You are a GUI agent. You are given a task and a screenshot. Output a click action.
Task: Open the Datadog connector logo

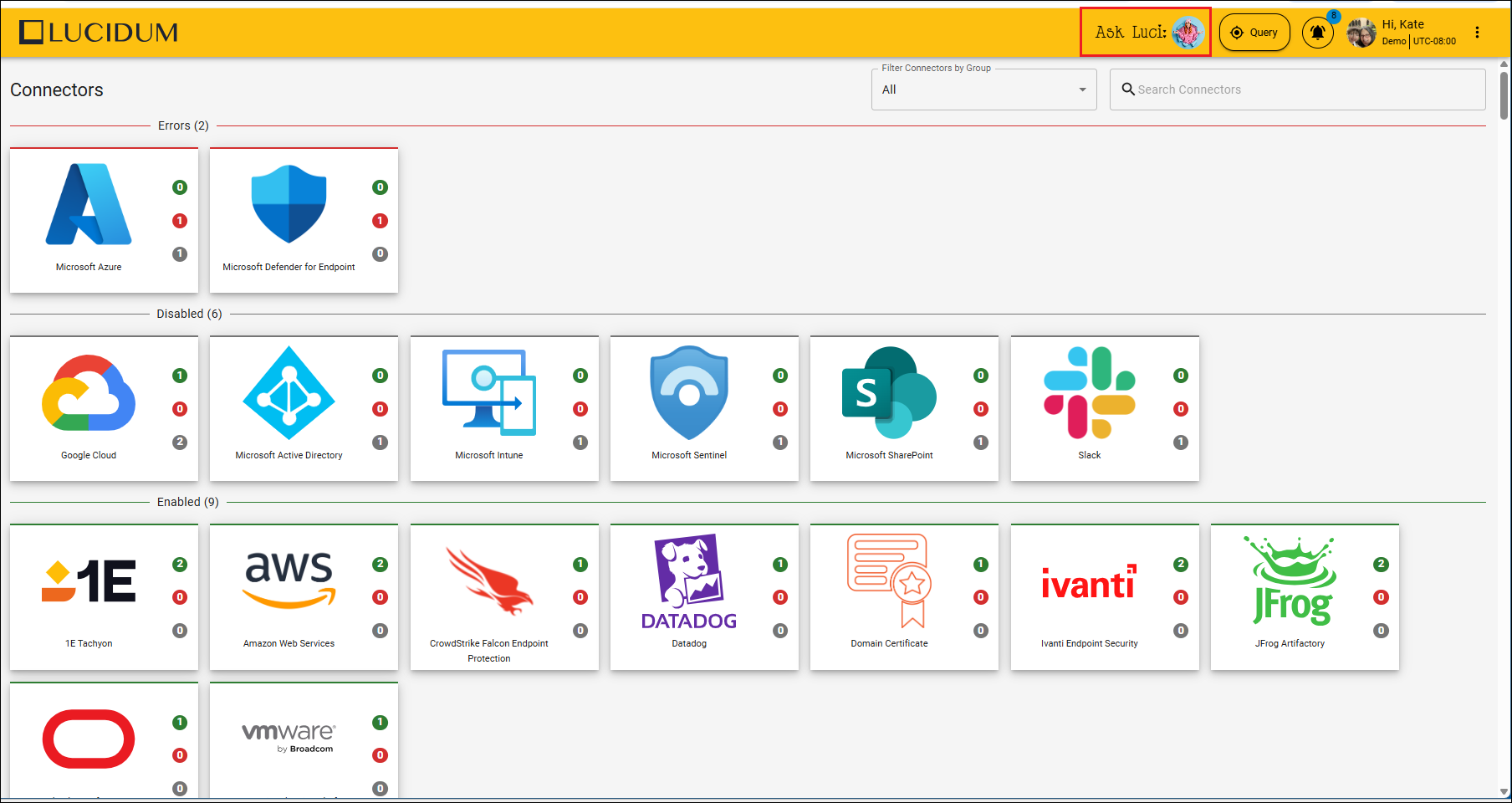[689, 582]
